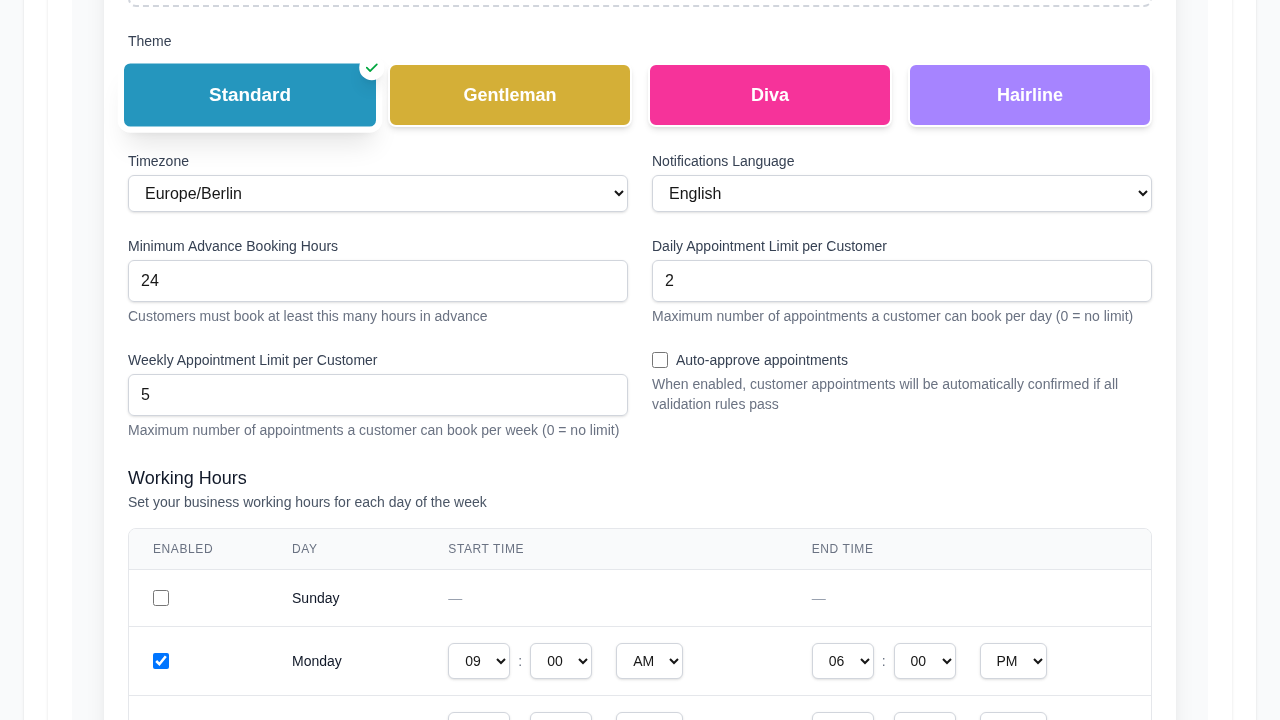Screen dimensions: 1280x720
Task: Open Monday start time minute dropdown
Action: point(561,661)
